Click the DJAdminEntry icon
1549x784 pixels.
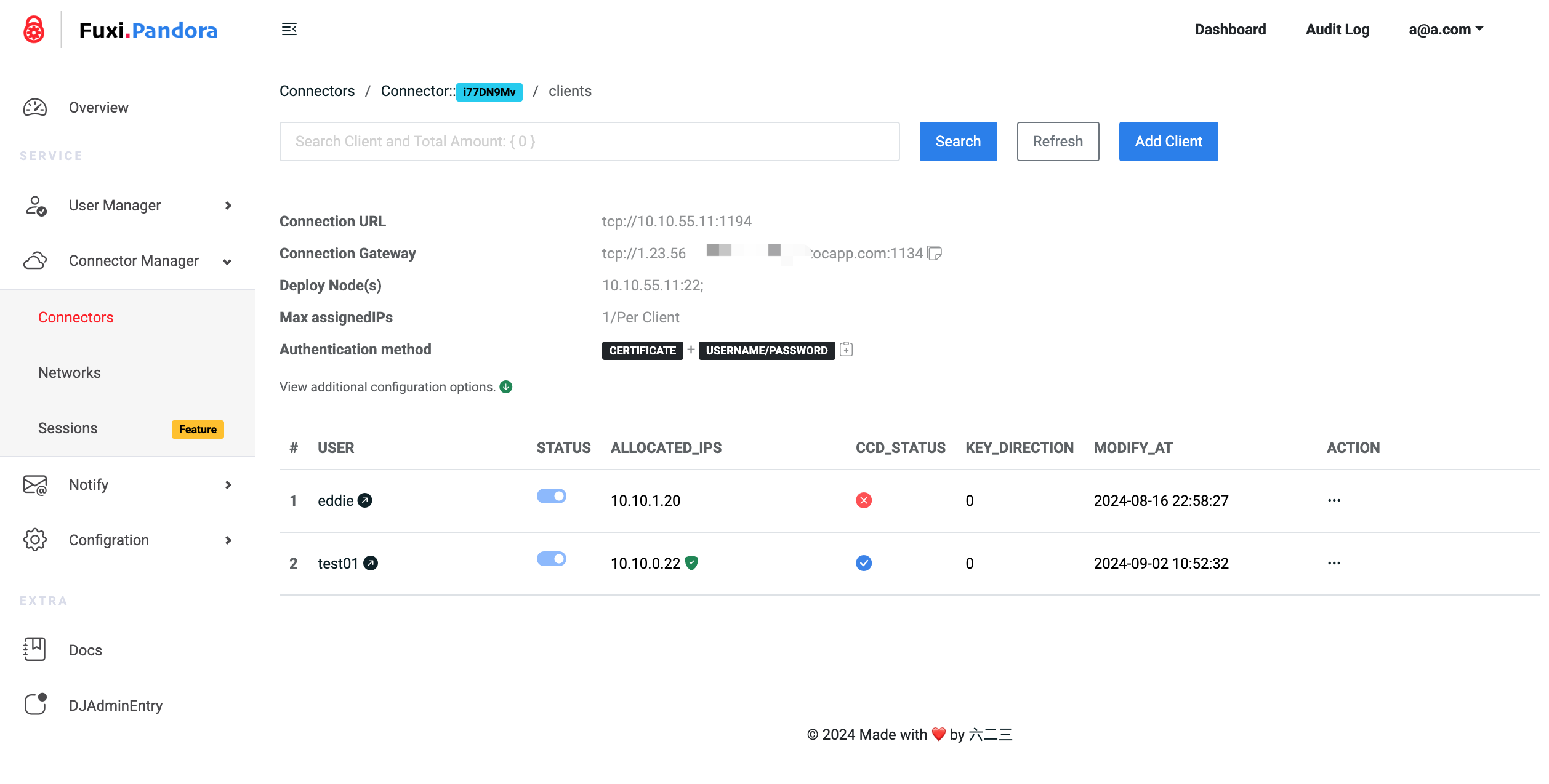point(36,704)
